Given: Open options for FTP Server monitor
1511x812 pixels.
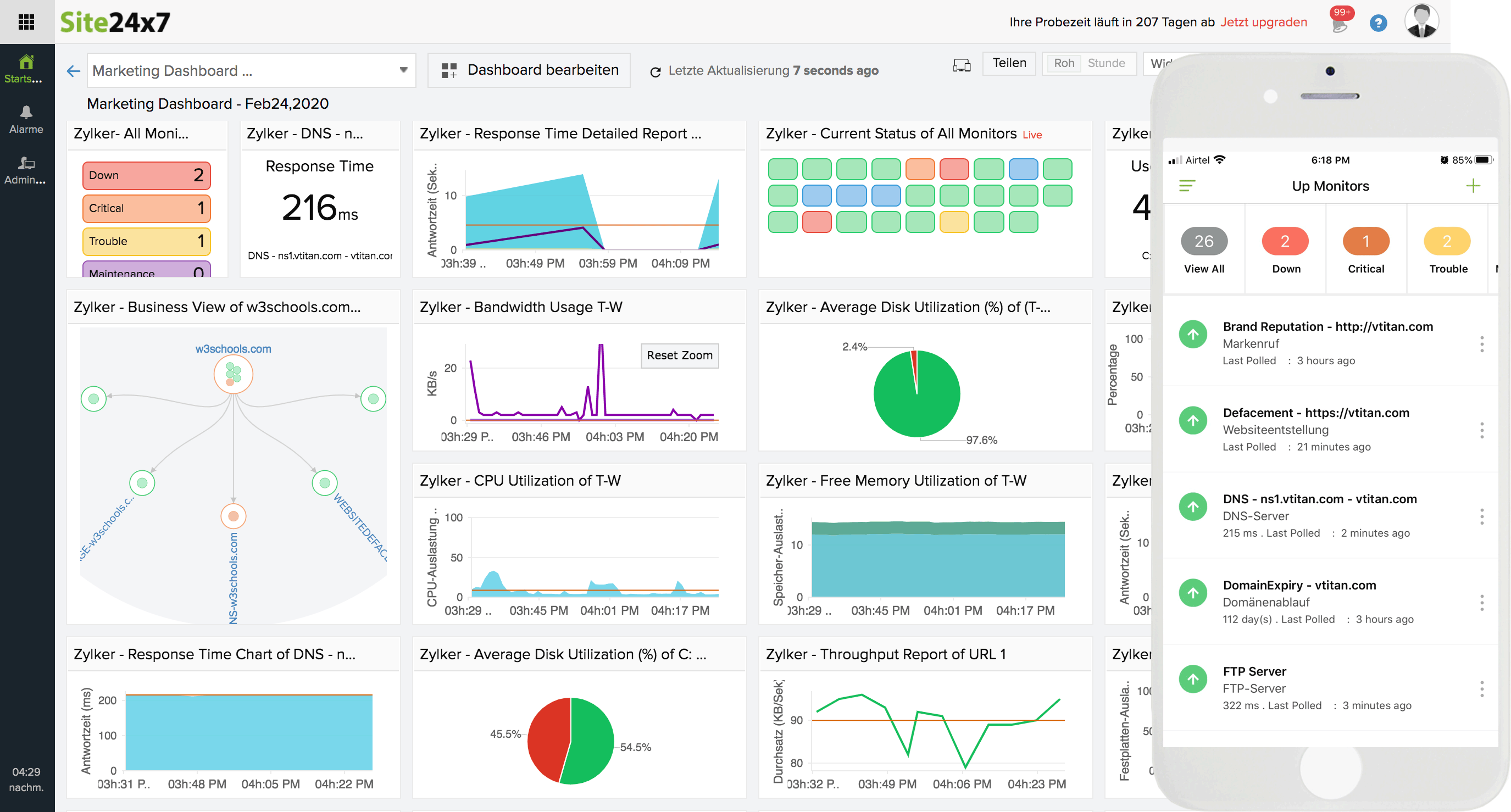Looking at the screenshot, I should [x=1482, y=689].
